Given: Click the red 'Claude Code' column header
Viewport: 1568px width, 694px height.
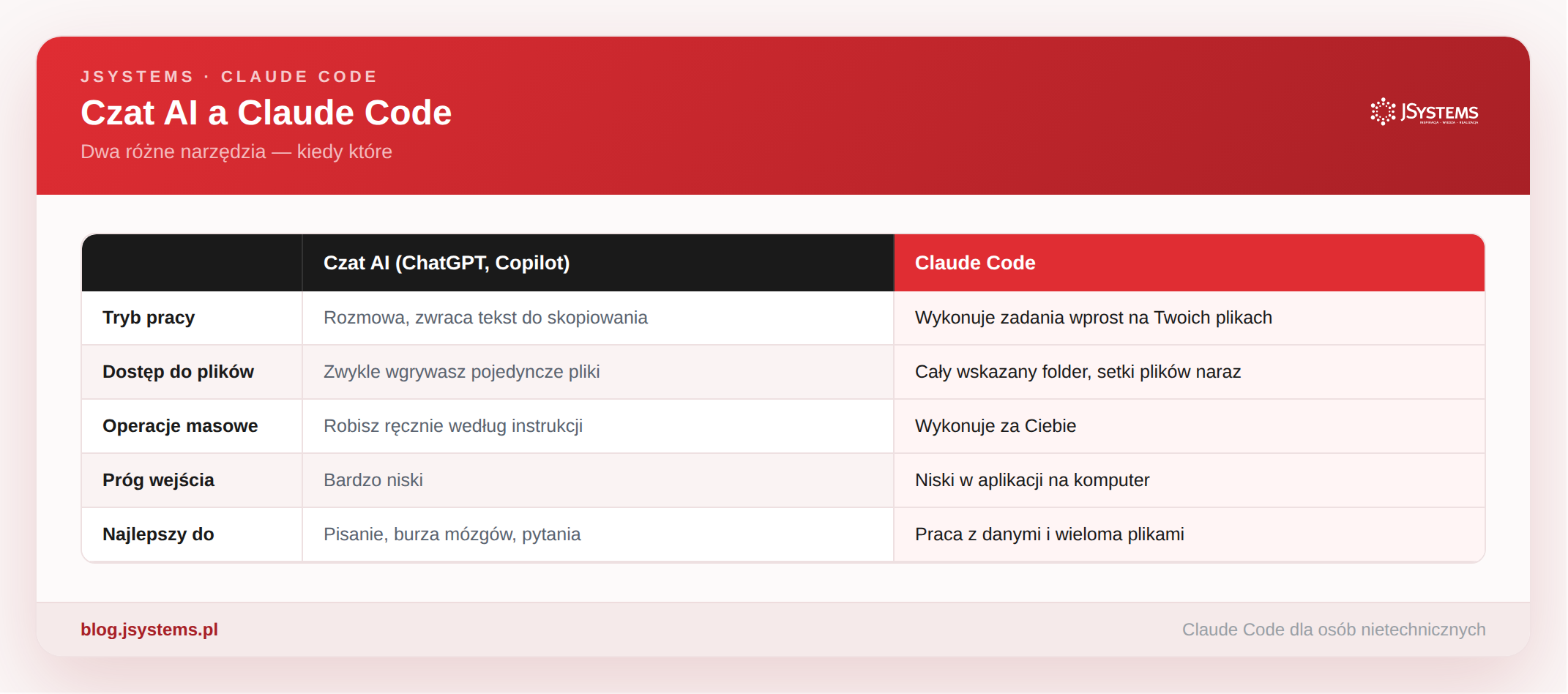Looking at the screenshot, I should point(1190,263).
